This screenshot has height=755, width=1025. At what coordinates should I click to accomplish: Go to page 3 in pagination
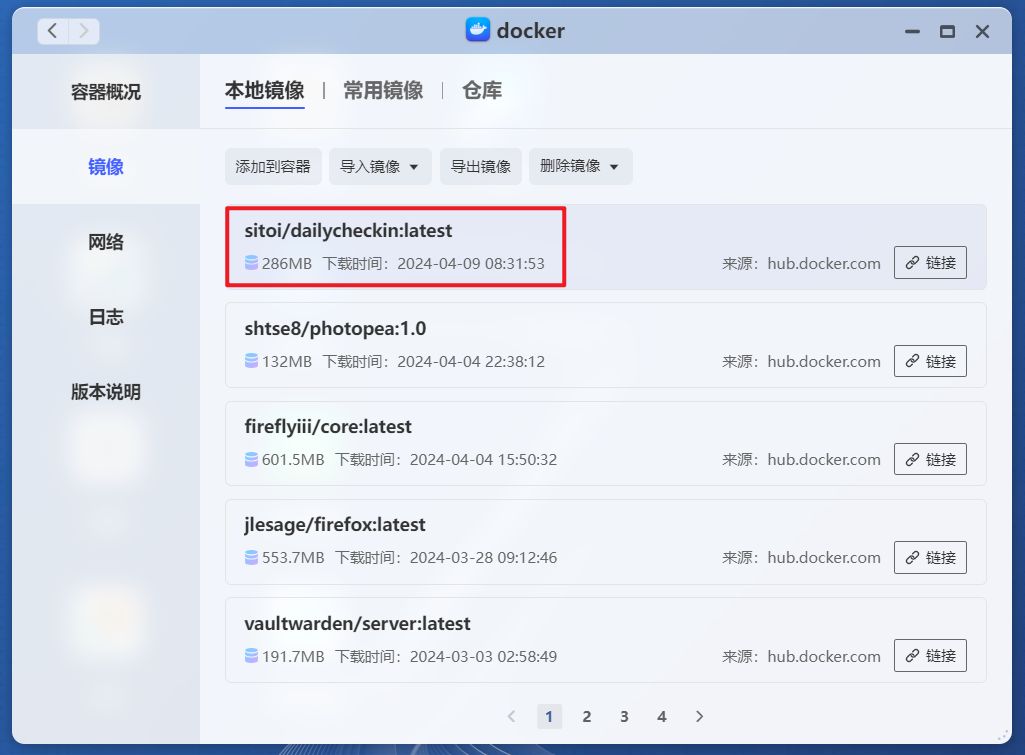pos(624,716)
